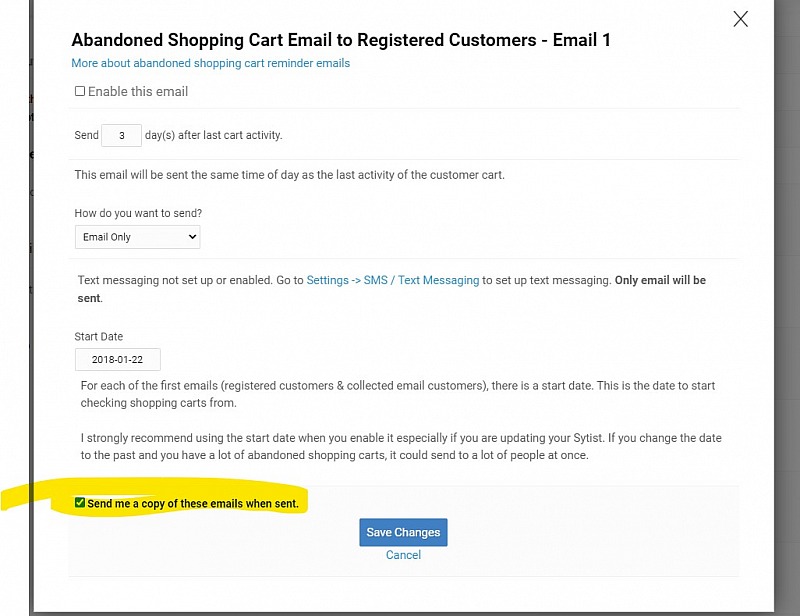
Task: Uncheck the Send me a copy checkbox
Action: (x=80, y=503)
